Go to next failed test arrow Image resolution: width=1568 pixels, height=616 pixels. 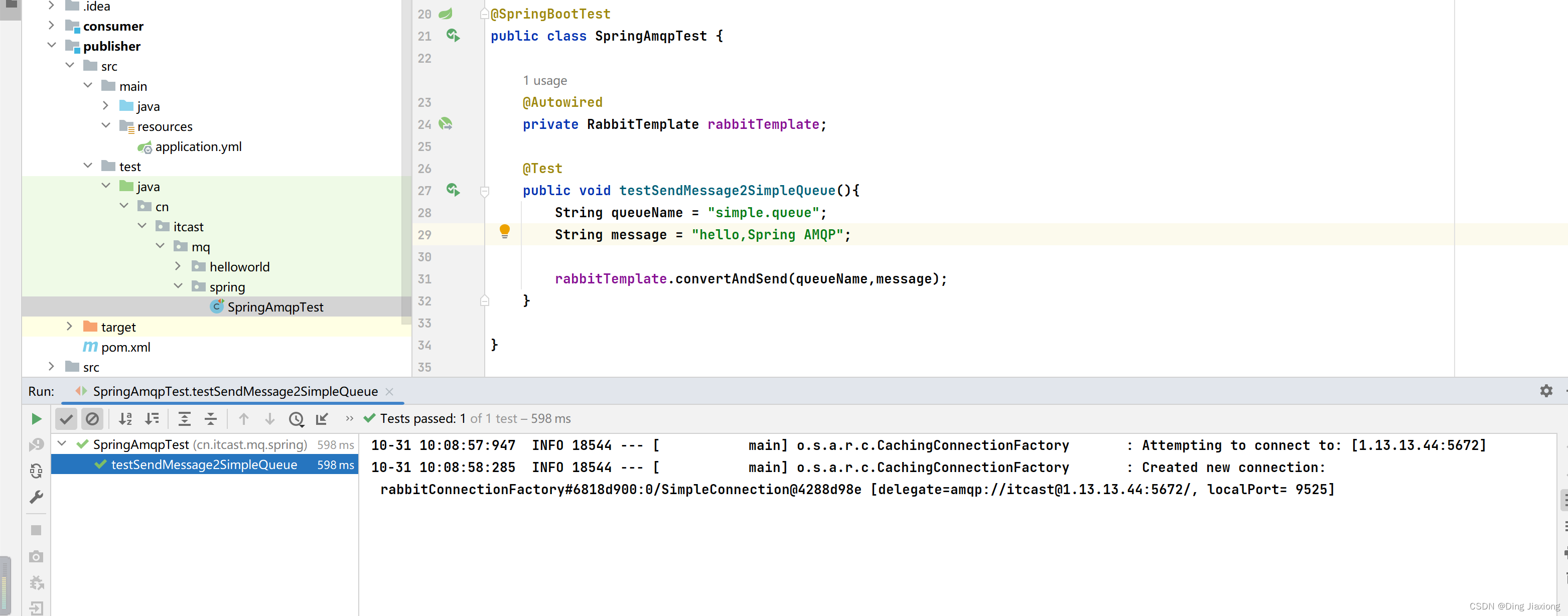point(269,419)
